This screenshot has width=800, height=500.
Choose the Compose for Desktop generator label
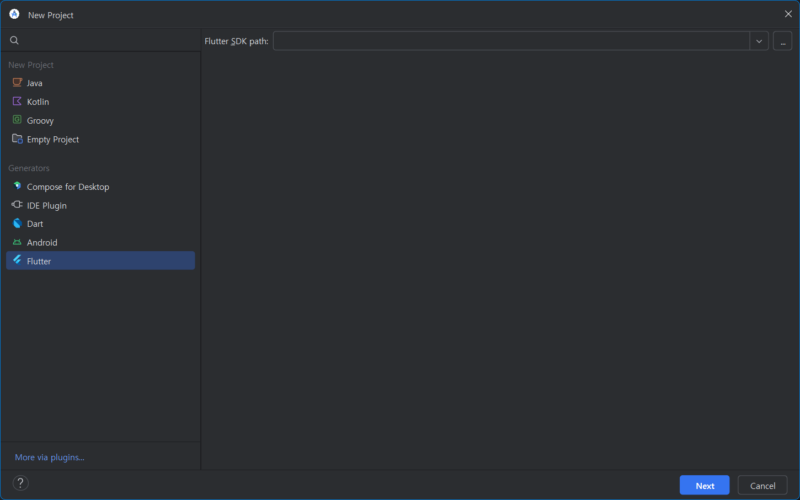(68, 187)
